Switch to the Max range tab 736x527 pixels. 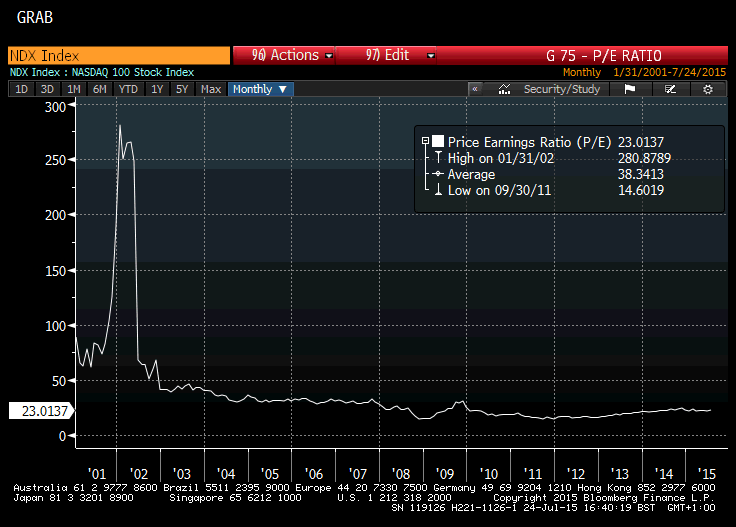click(x=211, y=89)
